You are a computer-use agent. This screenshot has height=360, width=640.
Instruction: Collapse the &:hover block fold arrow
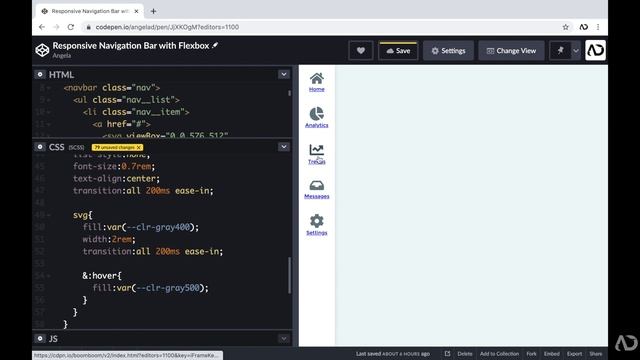pyautogui.click(x=49, y=276)
